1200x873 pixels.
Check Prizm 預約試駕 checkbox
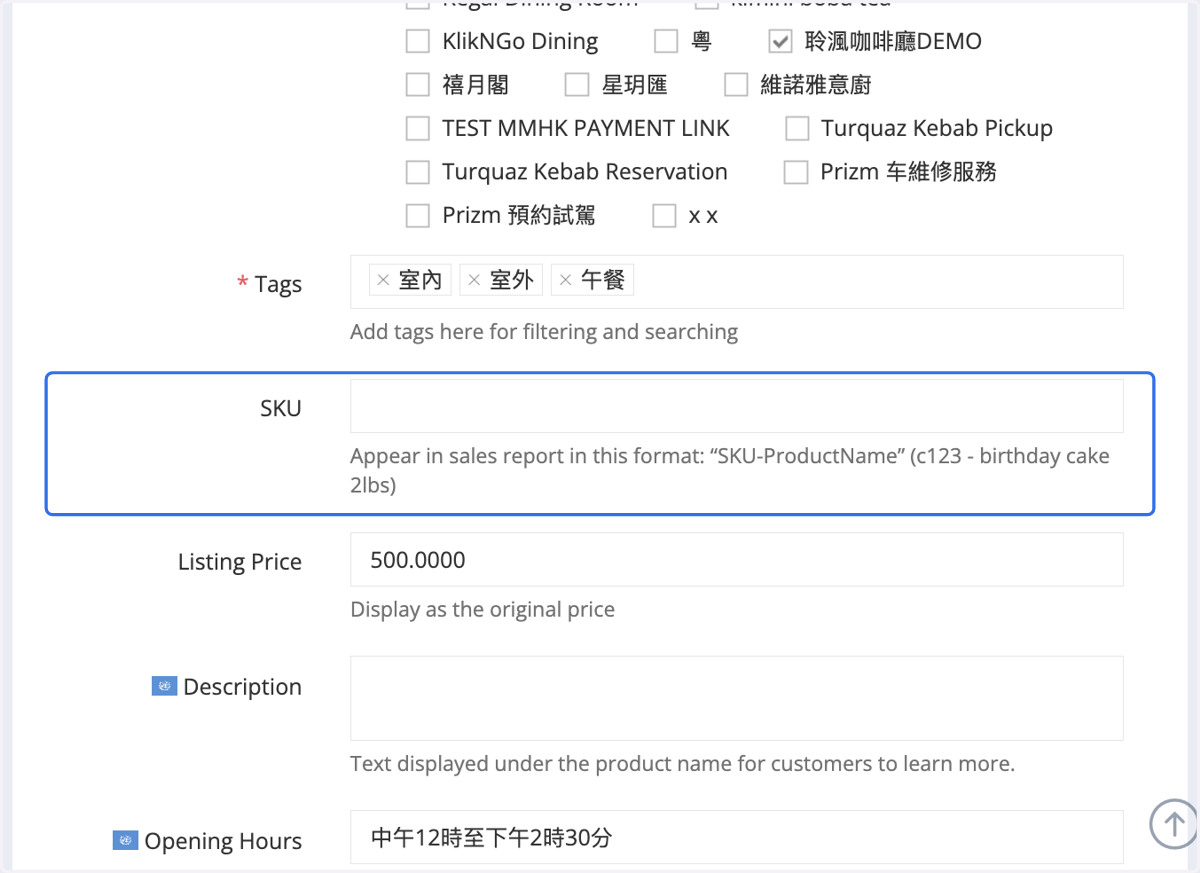[418, 215]
